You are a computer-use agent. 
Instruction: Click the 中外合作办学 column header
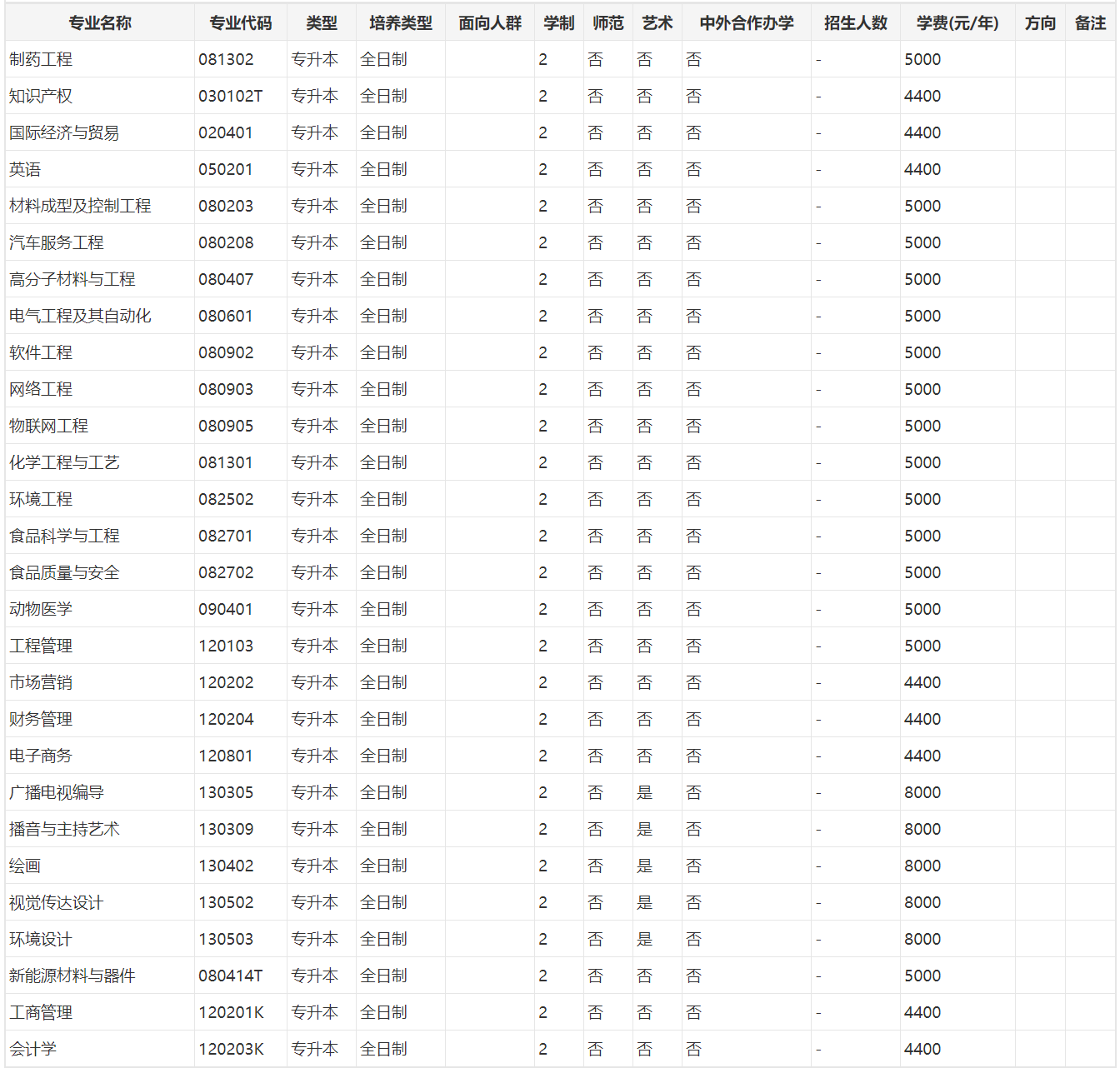click(x=747, y=23)
